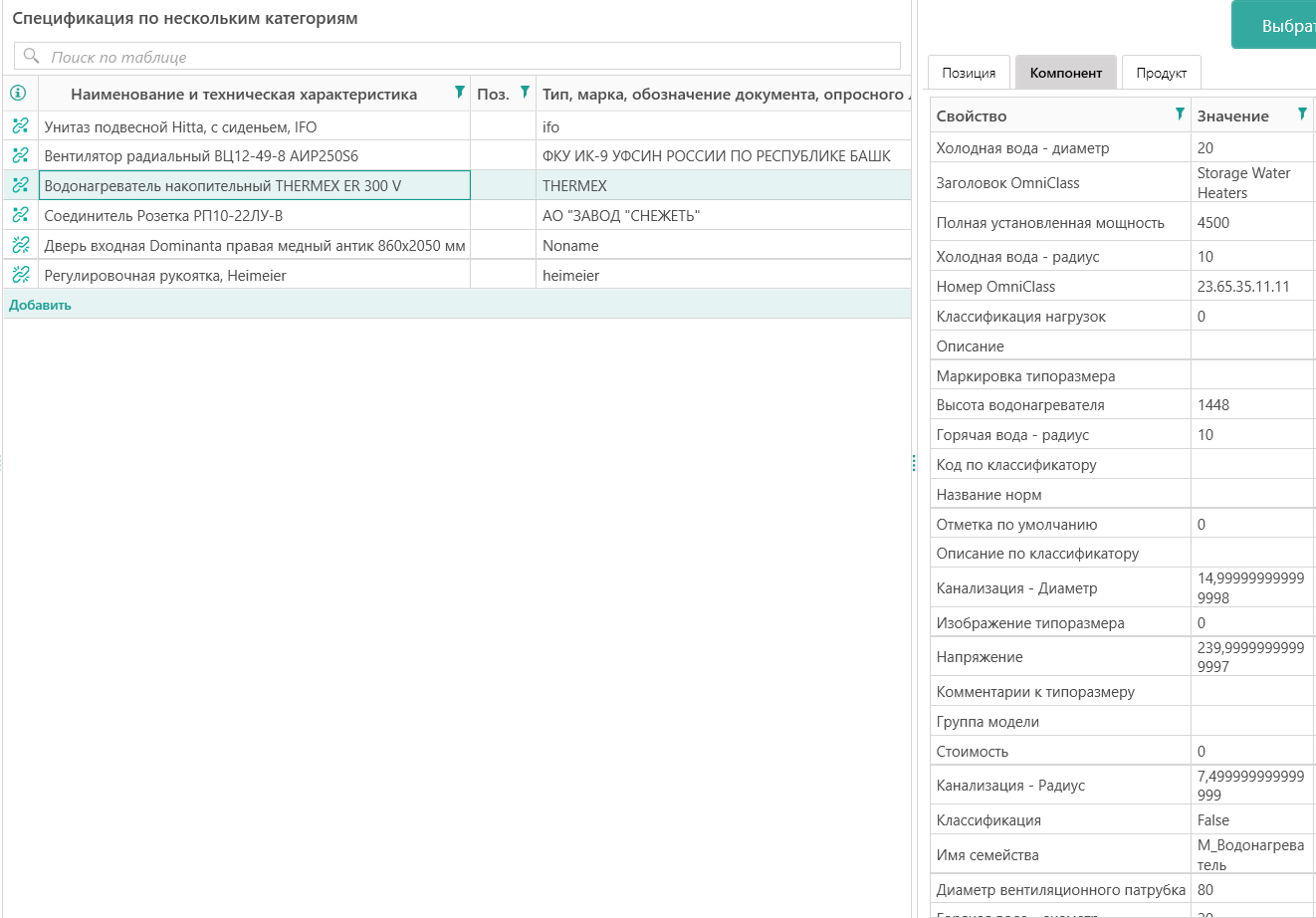Open filter for Значение column
This screenshot has width=1316, height=918.
tap(1302, 115)
